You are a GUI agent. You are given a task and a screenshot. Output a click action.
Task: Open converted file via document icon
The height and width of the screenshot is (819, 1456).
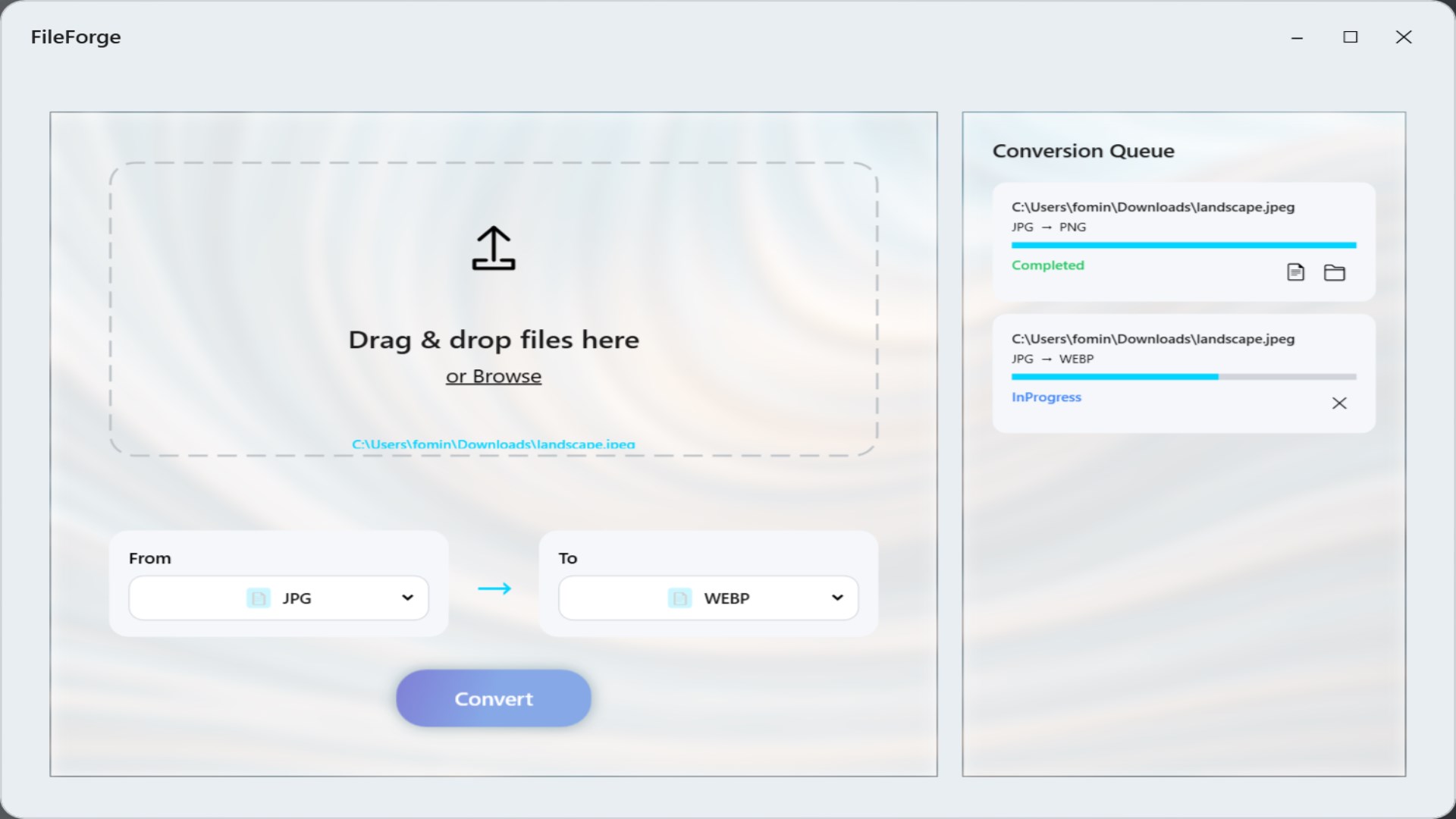coord(1295,272)
